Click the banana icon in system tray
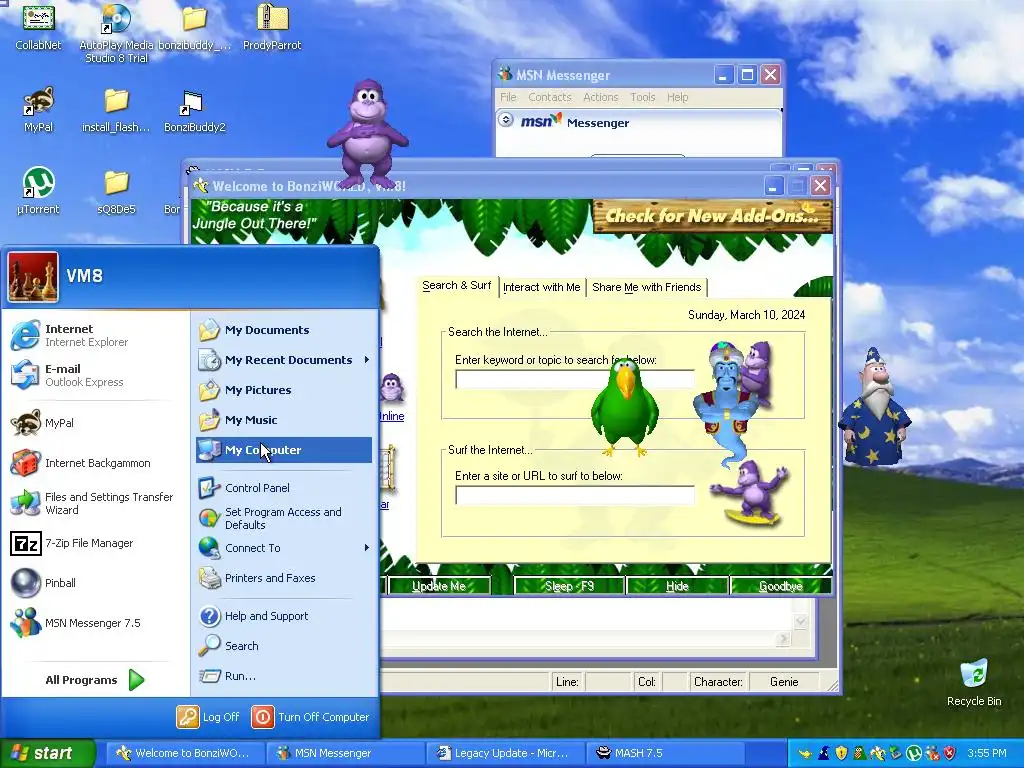The height and width of the screenshot is (768, 1024). click(877, 754)
